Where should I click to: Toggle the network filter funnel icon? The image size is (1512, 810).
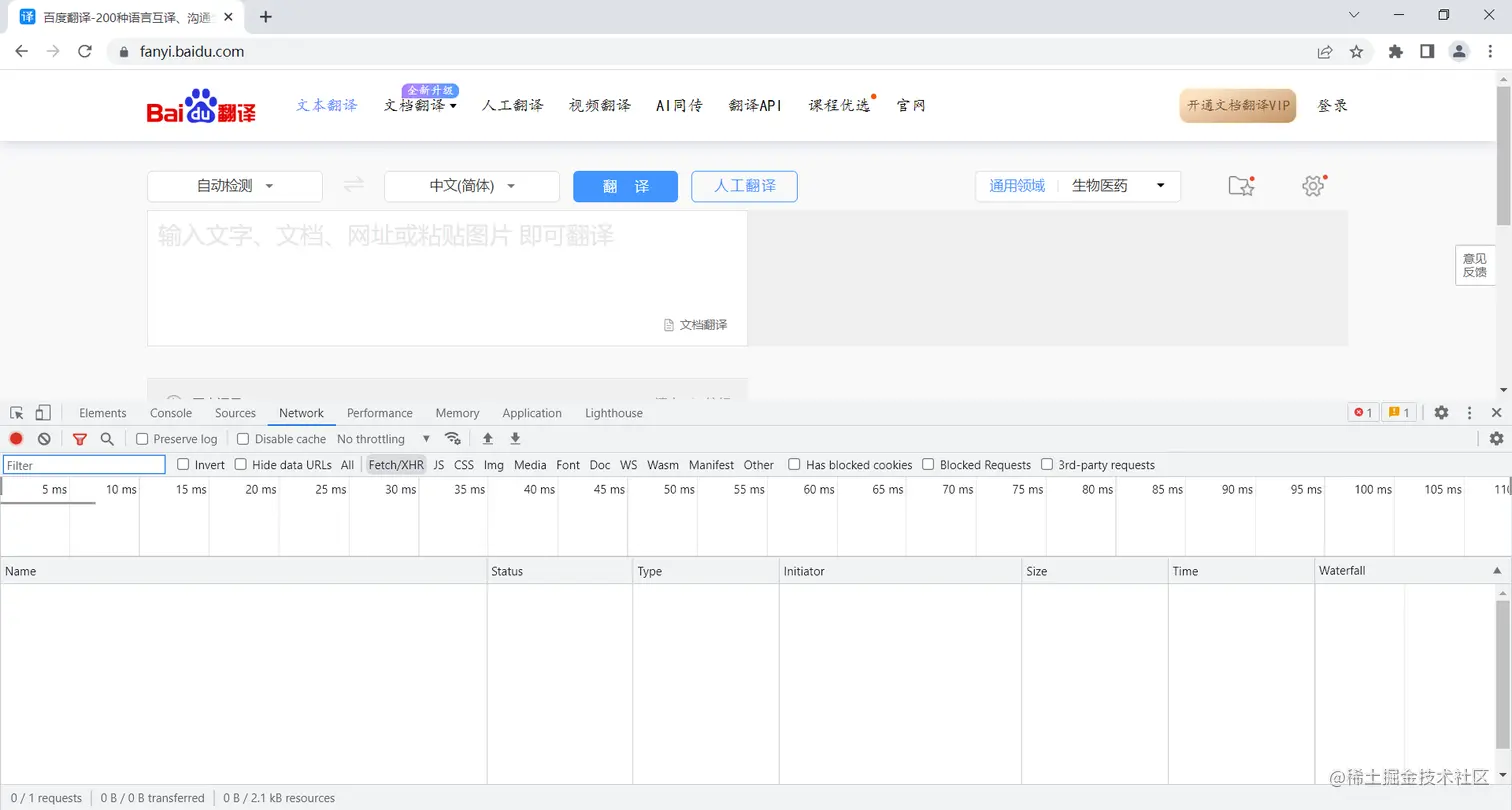(80, 439)
